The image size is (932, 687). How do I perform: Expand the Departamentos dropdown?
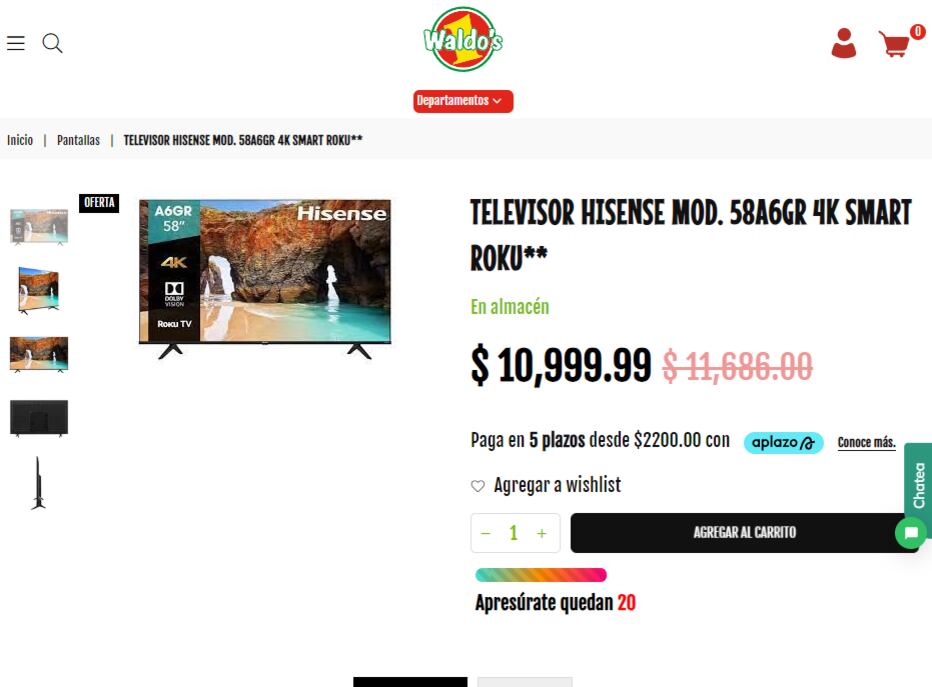click(x=463, y=101)
